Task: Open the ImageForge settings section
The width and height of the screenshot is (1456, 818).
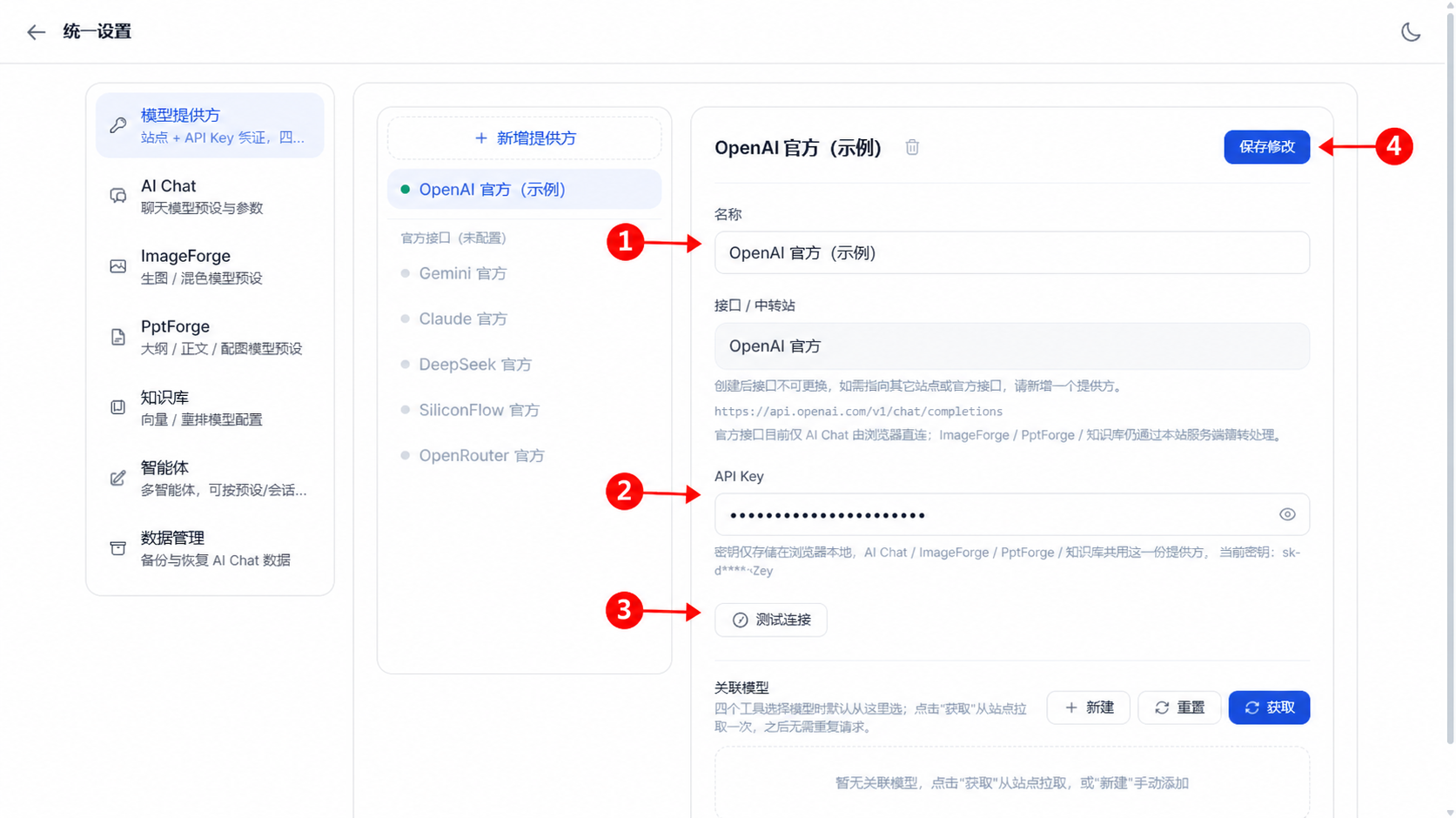Action: 210,266
